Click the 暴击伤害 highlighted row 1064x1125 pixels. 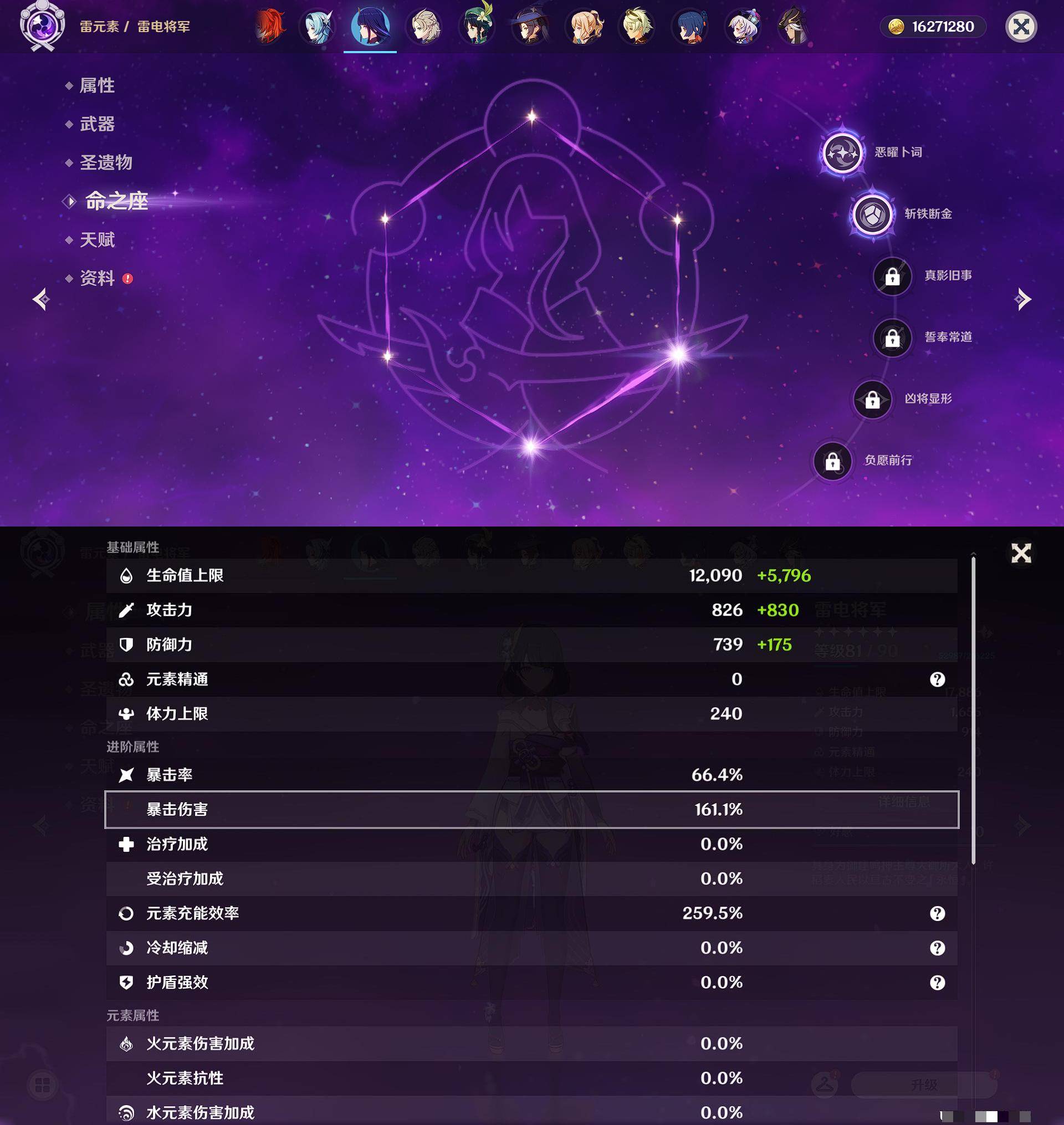point(532,809)
